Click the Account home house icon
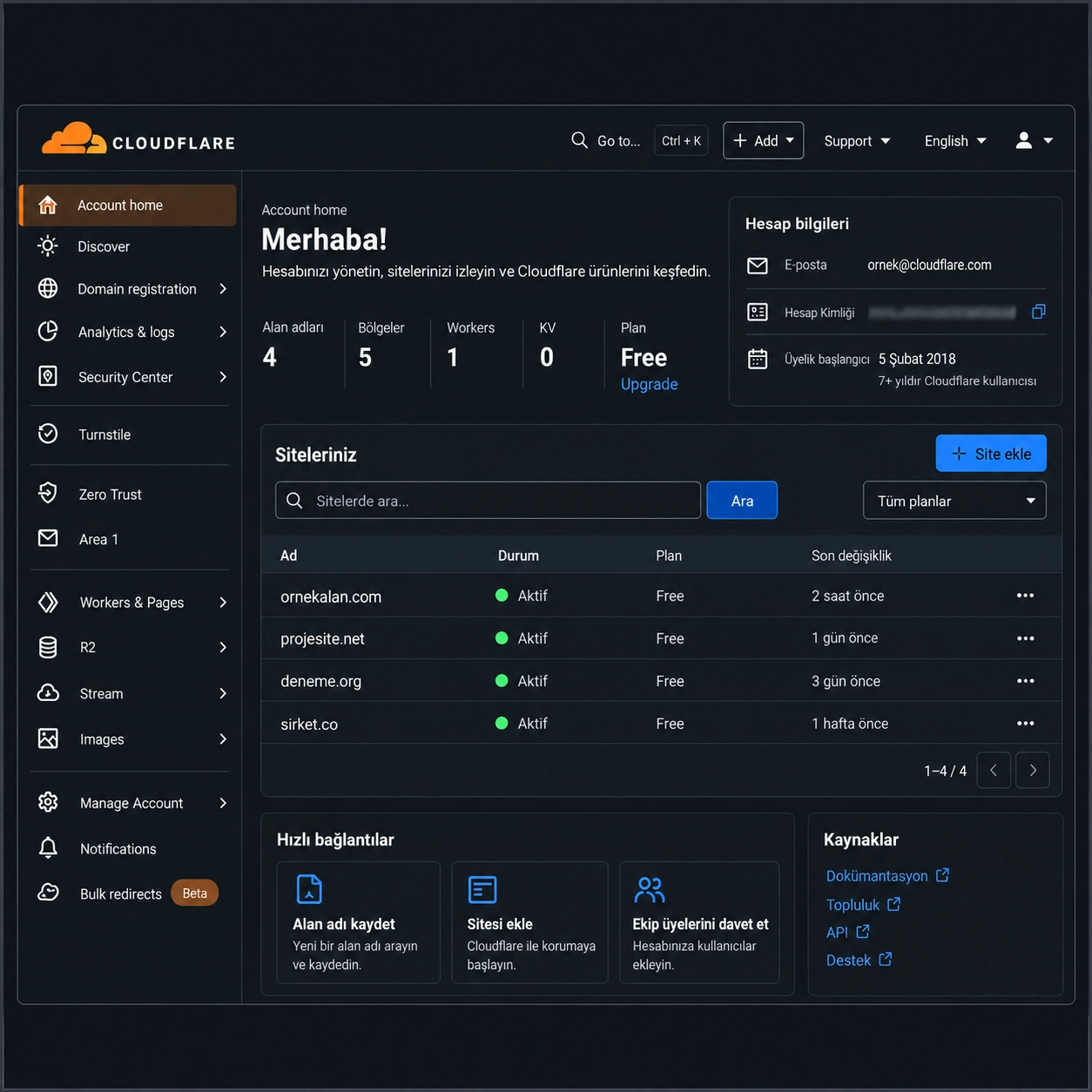This screenshot has width=1092, height=1092. pos(48,205)
